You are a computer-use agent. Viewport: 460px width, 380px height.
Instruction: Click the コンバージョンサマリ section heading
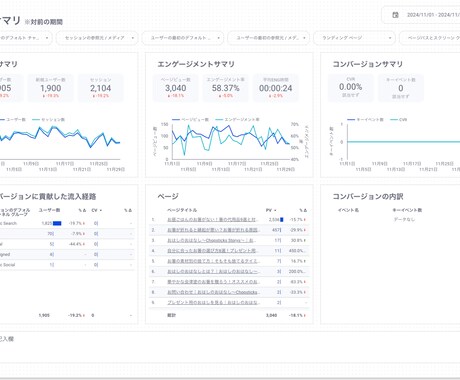pos(368,64)
